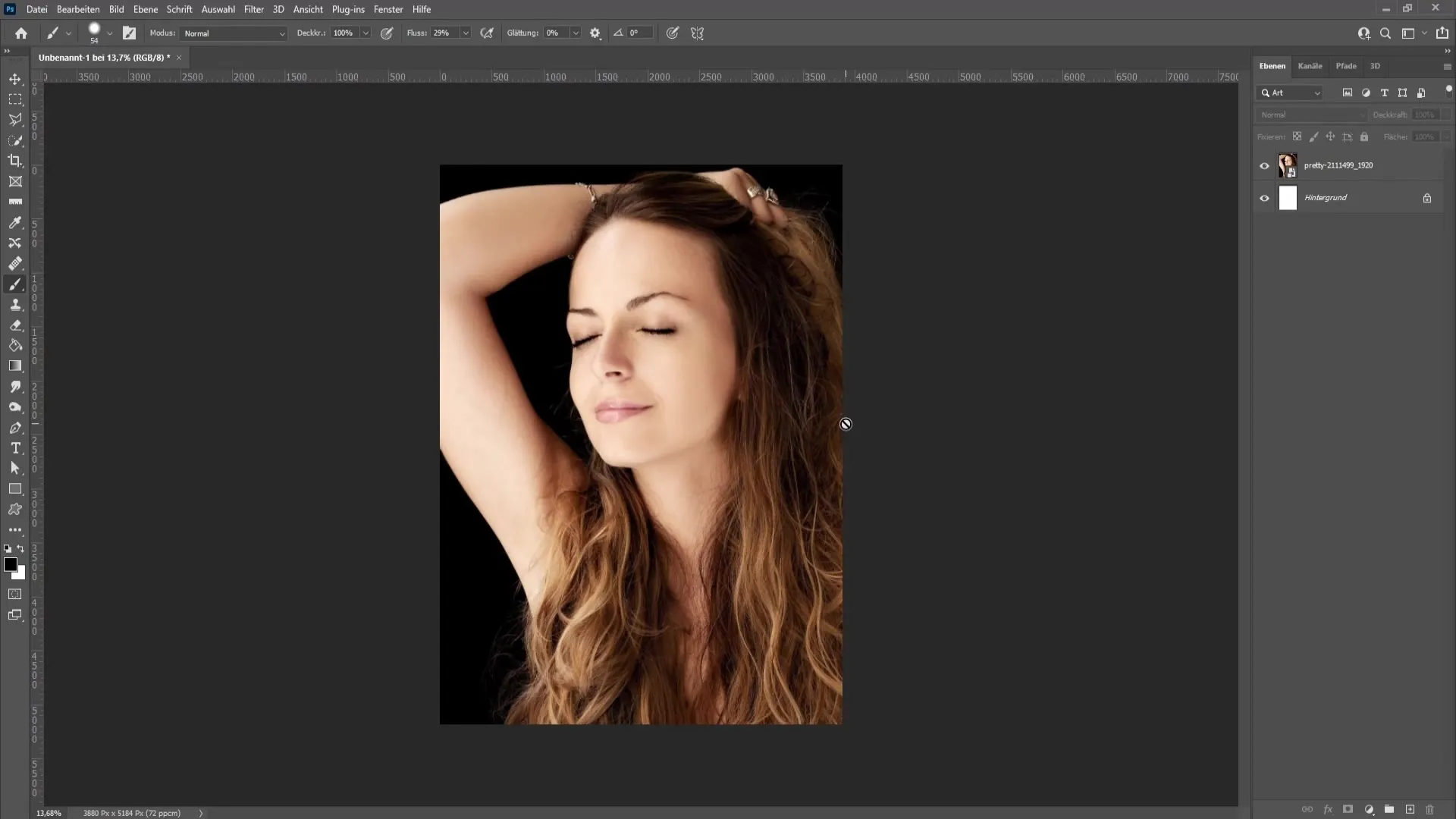1456x819 pixels.
Task: Click the pretty-2111499_1920 layer thumbnail
Action: click(x=1287, y=164)
